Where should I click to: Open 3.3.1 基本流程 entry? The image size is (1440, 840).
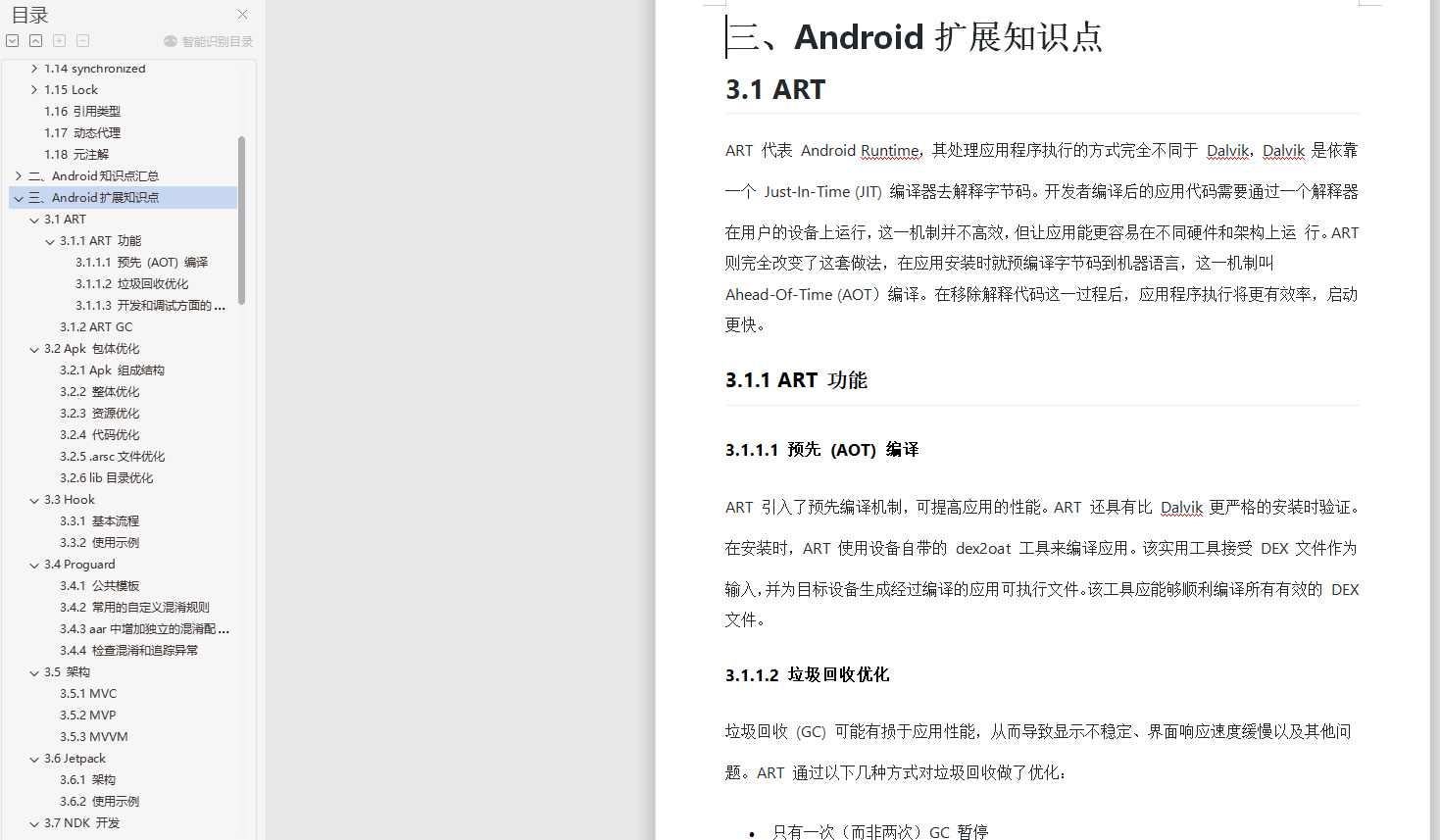click(x=100, y=521)
